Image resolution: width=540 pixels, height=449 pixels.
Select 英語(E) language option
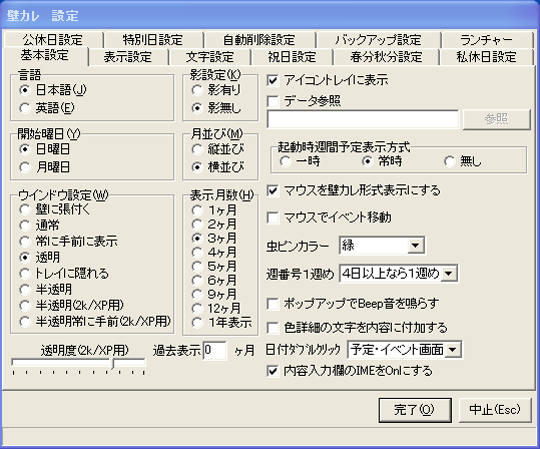pos(47,108)
